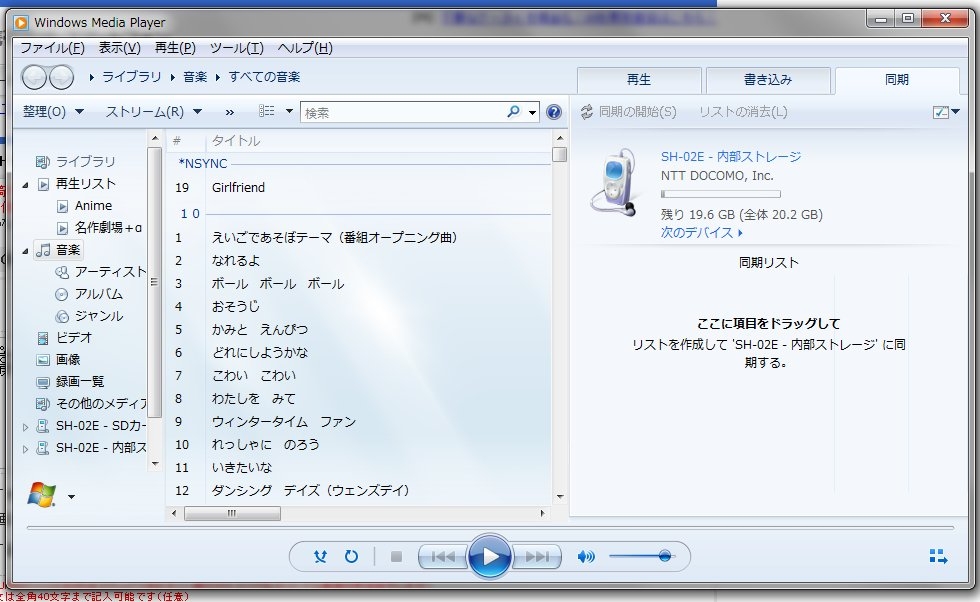Click the 検索 search input field
The height and width of the screenshot is (602, 980).
pos(403,113)
